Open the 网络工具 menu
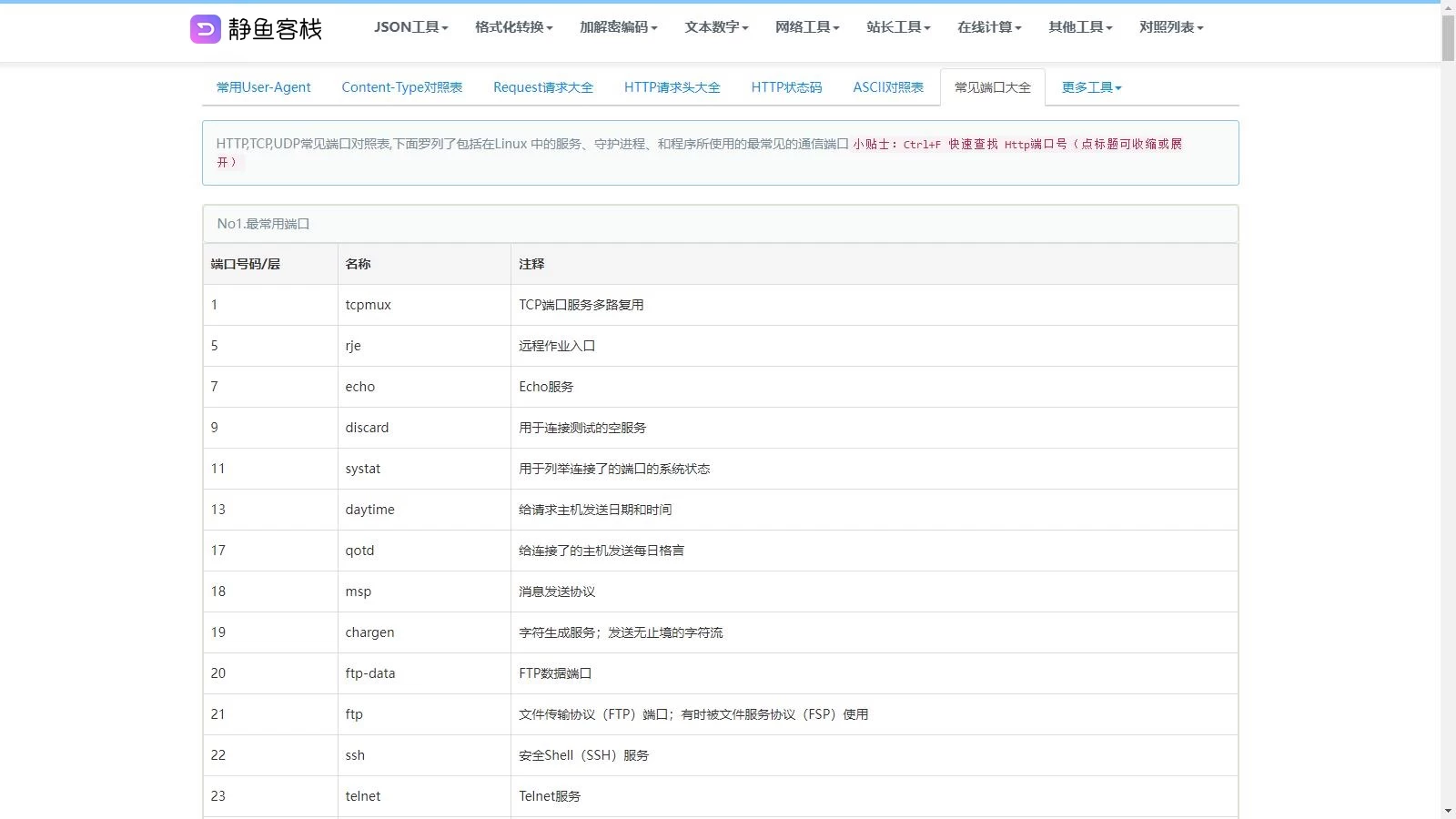Viewport: 1456px width, 819px height. (x=807, y=27)
